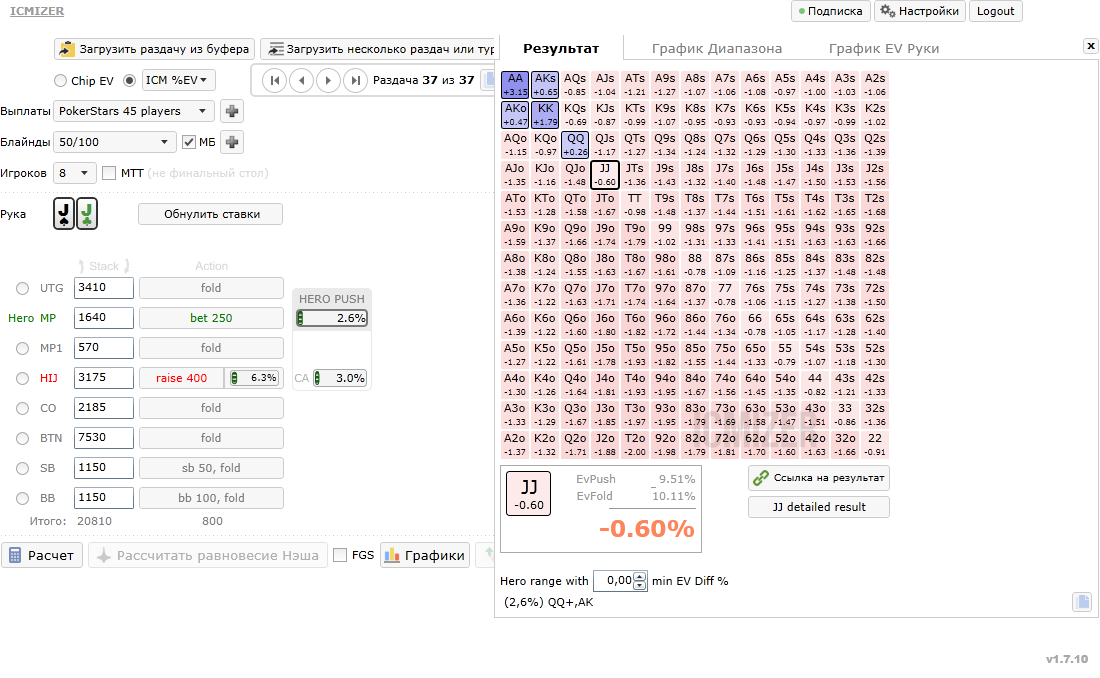The width and height of the screenshot is (1100, 678).
Task: Select CO radio button
Action: pos(22,408)
